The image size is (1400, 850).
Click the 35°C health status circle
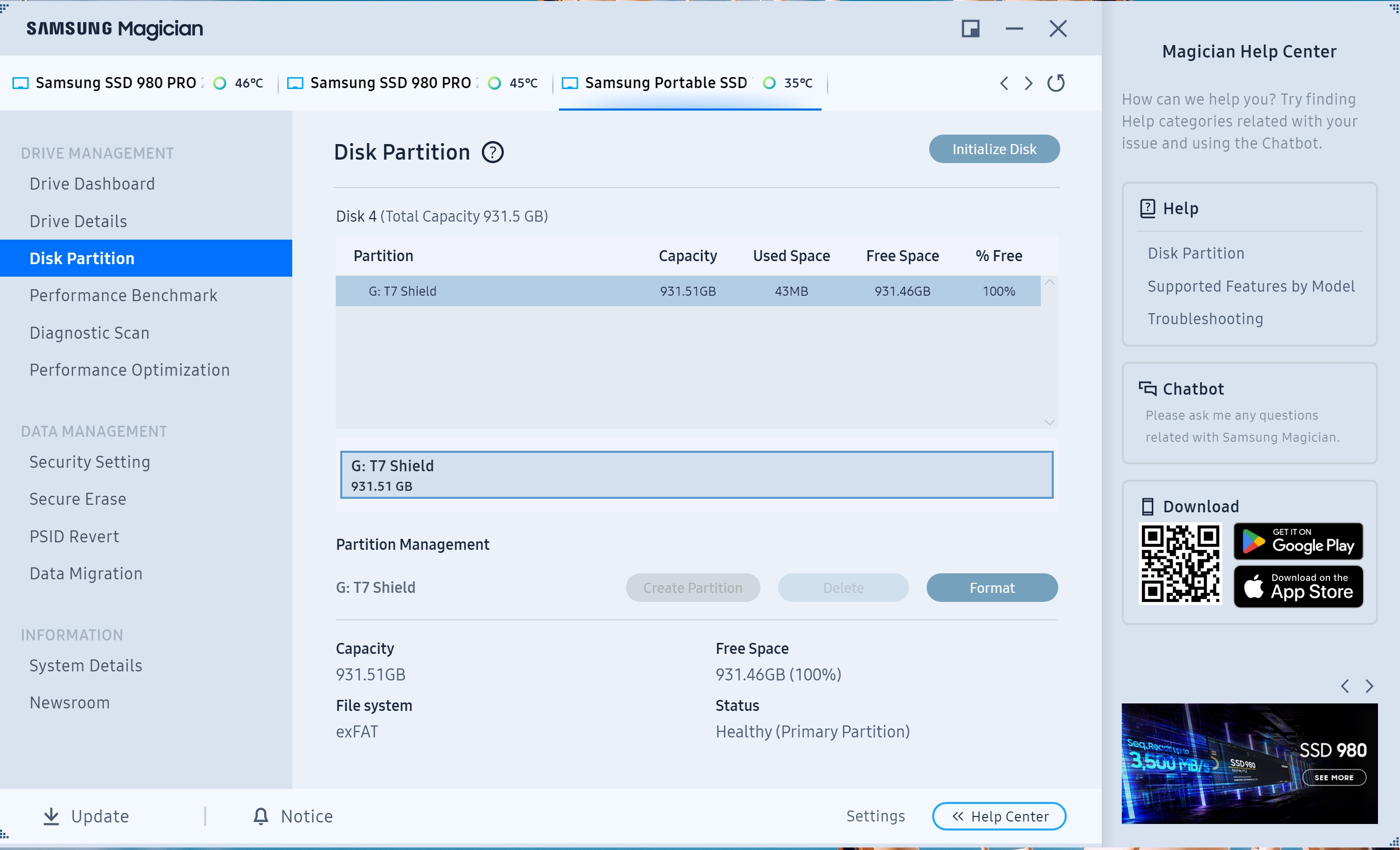coord(769,83)
